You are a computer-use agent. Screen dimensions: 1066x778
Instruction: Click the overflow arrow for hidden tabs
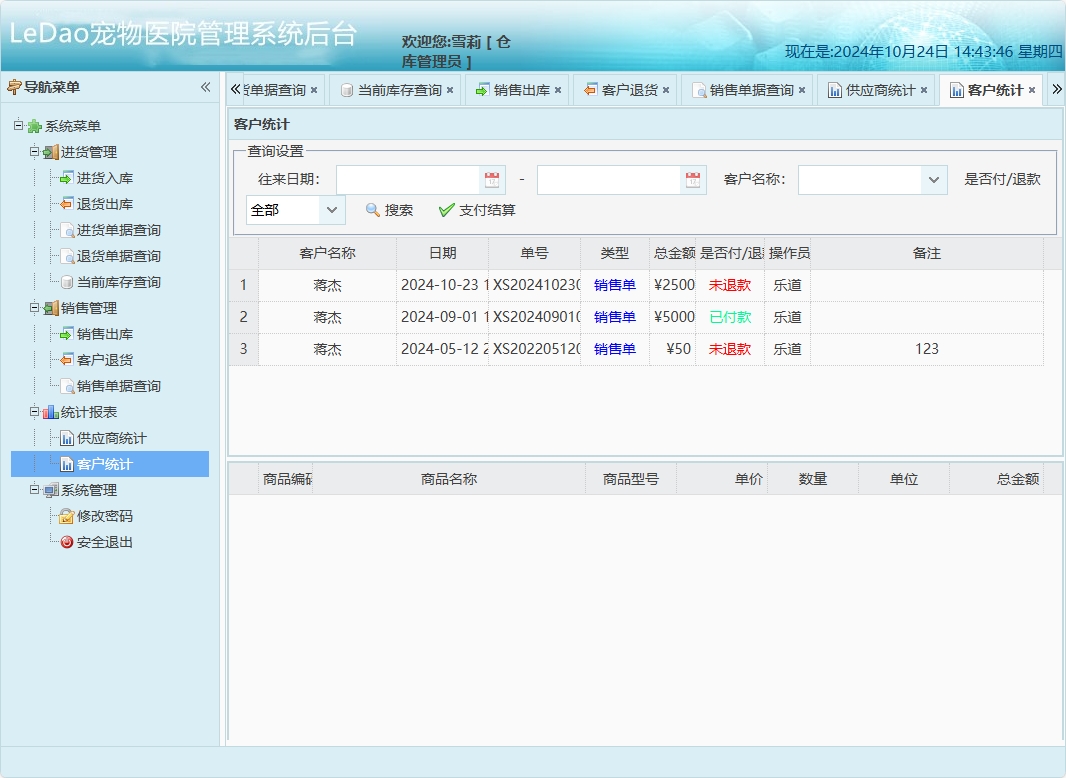(1057, 89)
